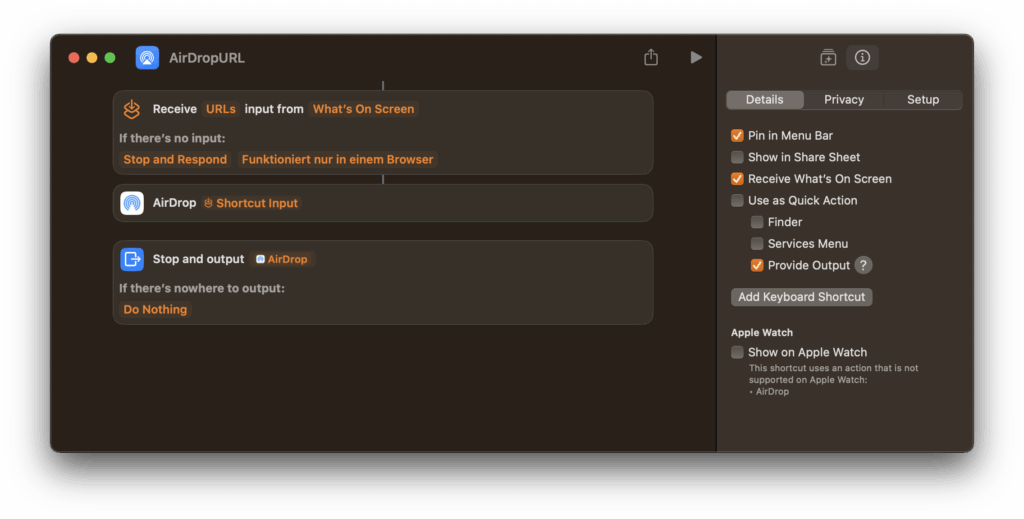The width and height of the screenshot is (1024, 519).
Task: Click the Apple Watch section heading
Action: (761, 332)
